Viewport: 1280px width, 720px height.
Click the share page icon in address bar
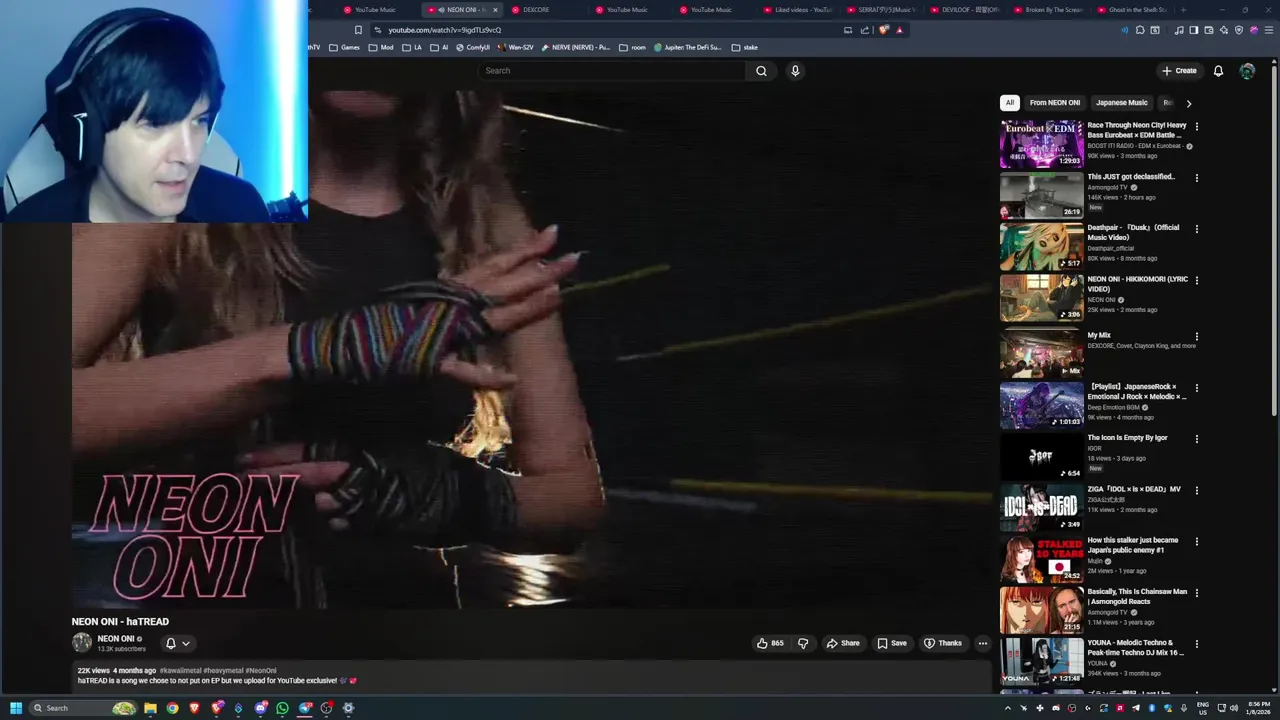coord(863,30)
